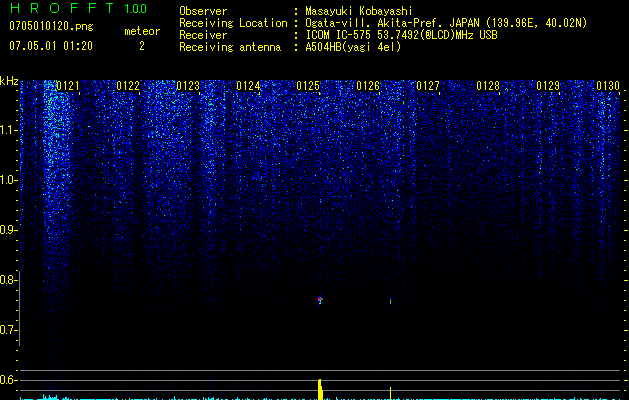This screenshot has width=629, height=400.
Task: Click the short yellow signal spike at bottom
Action: pyautogui.click(x=390, y=393)
